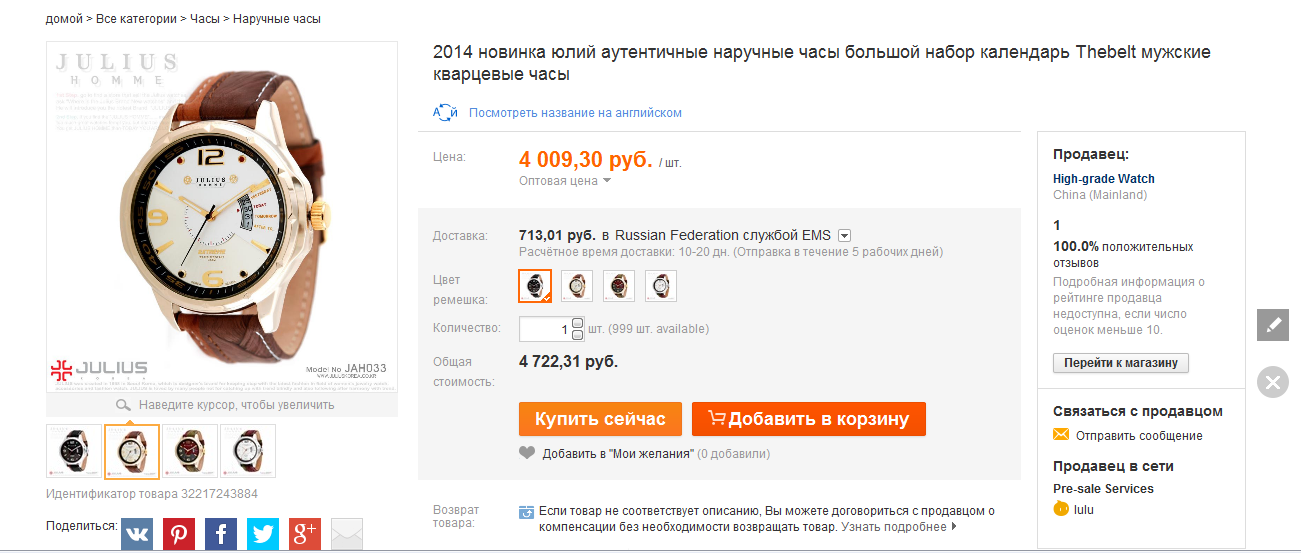Tweet the product via Twitter icon
This screenshot has height=553, width=1301.
coord(263,534)
